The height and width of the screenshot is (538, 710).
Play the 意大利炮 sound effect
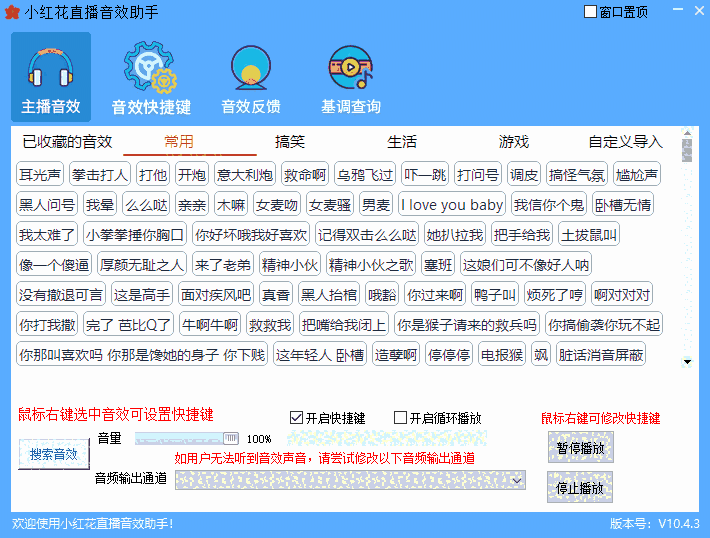point(245,174)
